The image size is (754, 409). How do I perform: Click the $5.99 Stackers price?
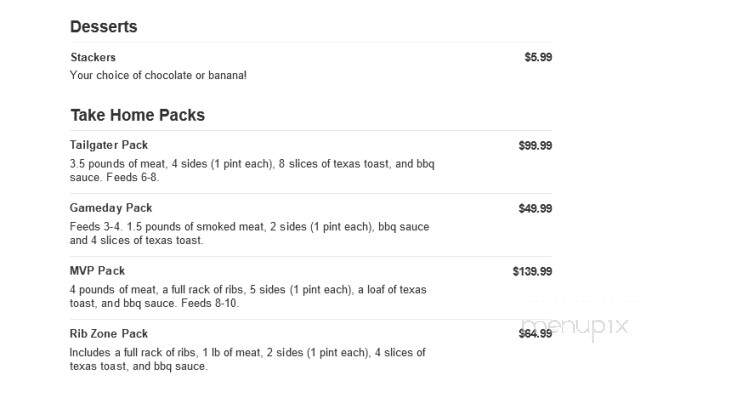point(538,57)
